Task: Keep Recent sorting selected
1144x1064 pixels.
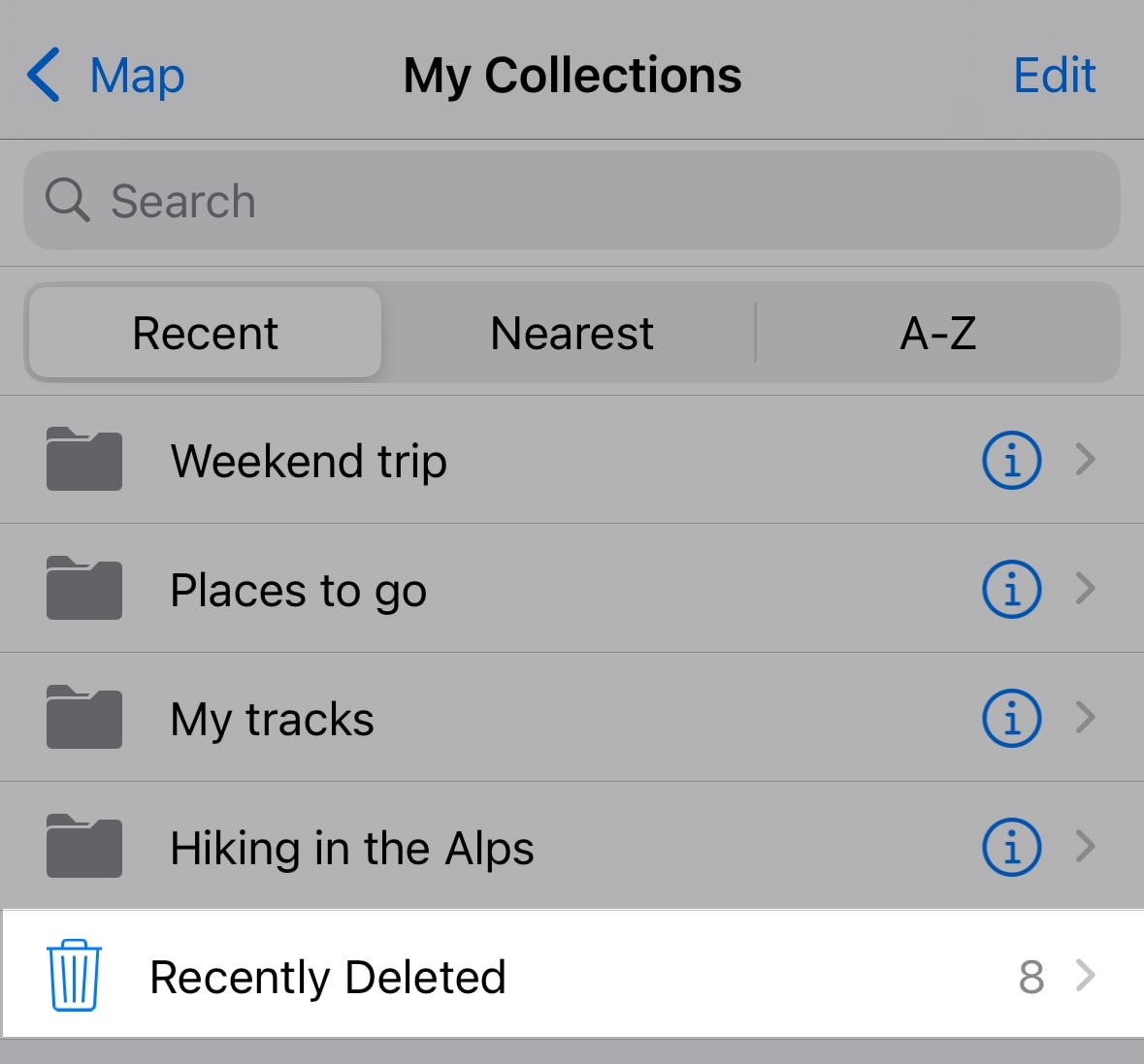Action: click(x=204, y=333)
